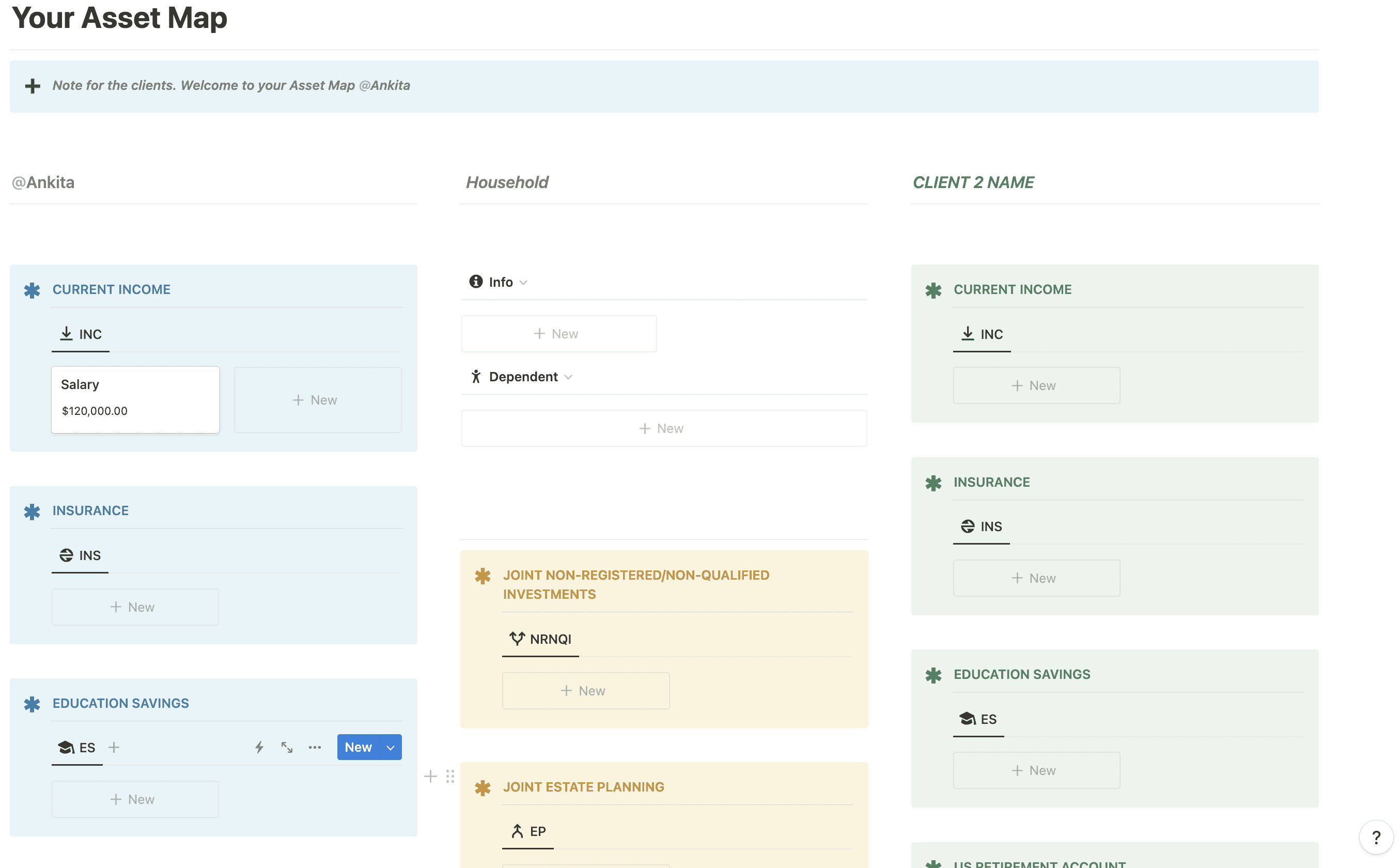Add new entry under Client 2 Insurance INS
This screenshot has width=1400, height=868.
tap(1036, 578)
